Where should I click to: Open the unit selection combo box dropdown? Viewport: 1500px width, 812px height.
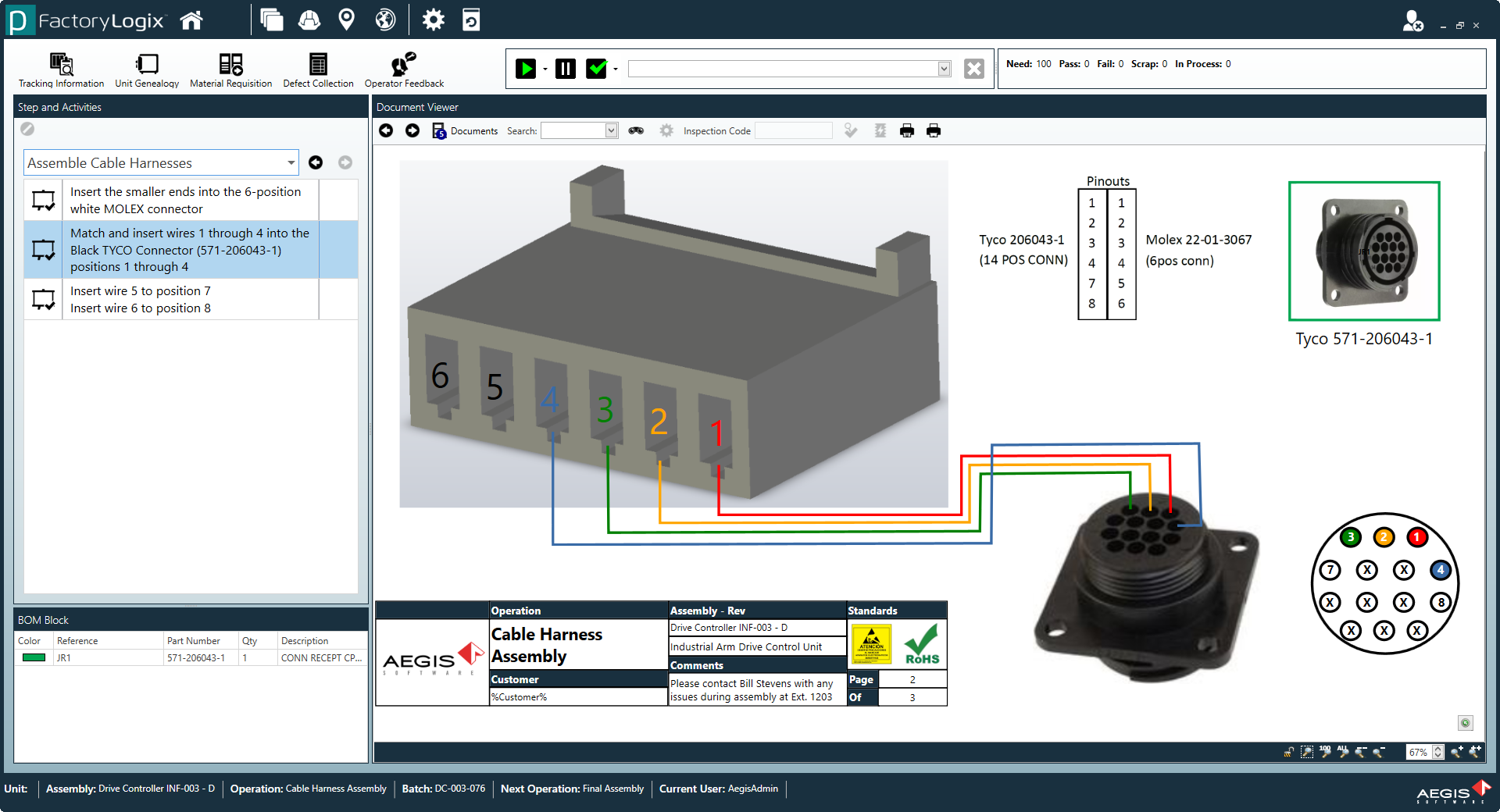[944, 69]
